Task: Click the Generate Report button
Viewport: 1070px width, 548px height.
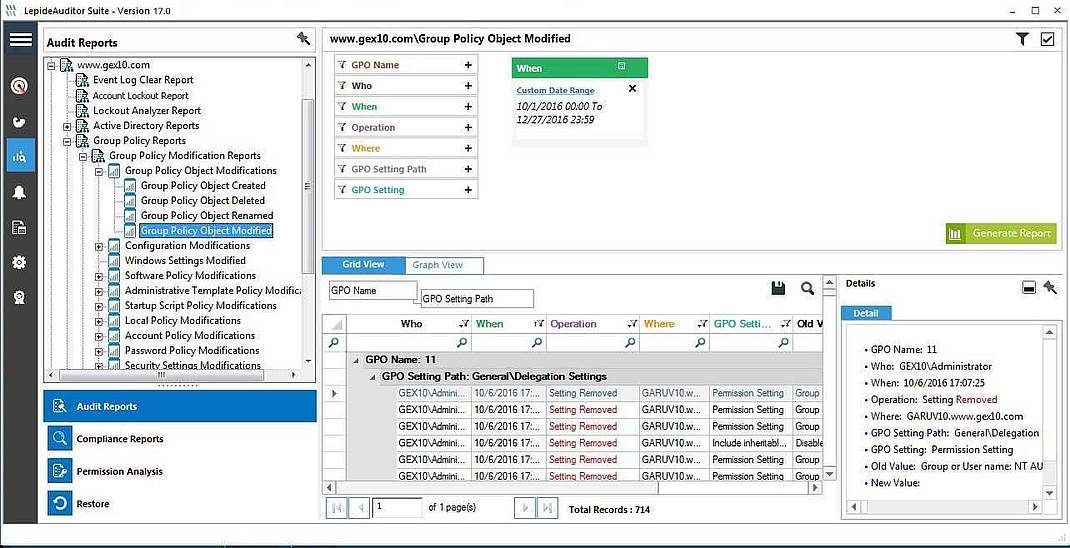Action: 1001,233
